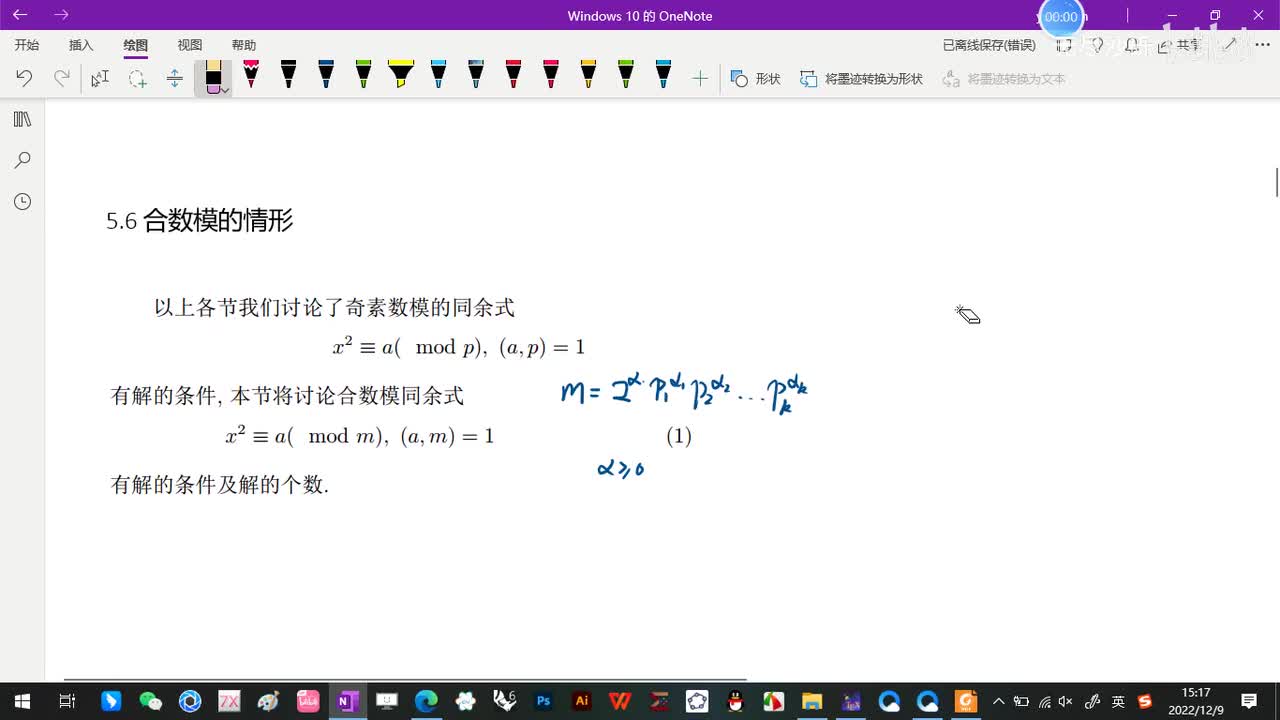Click the horizontal scrollbar at page bottom
The width and height of the screenshot is (1280, 720).
(x=405, y=680)
